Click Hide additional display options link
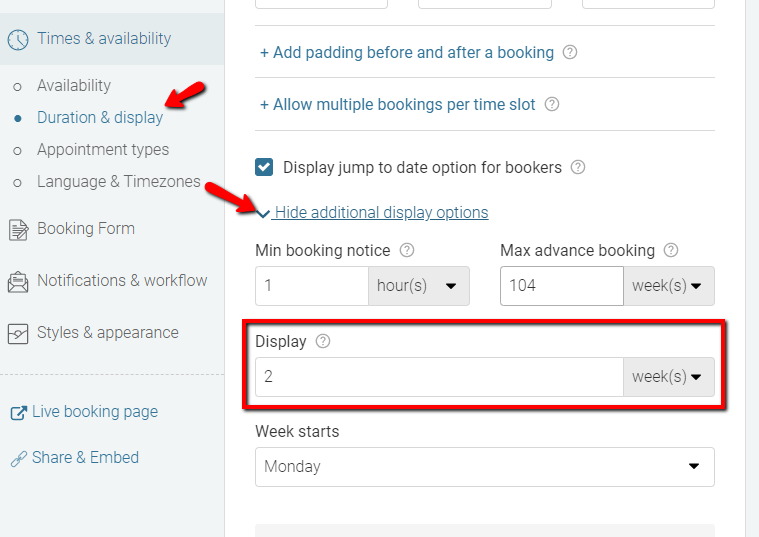 pyautogui.click(x=381, y=212)
